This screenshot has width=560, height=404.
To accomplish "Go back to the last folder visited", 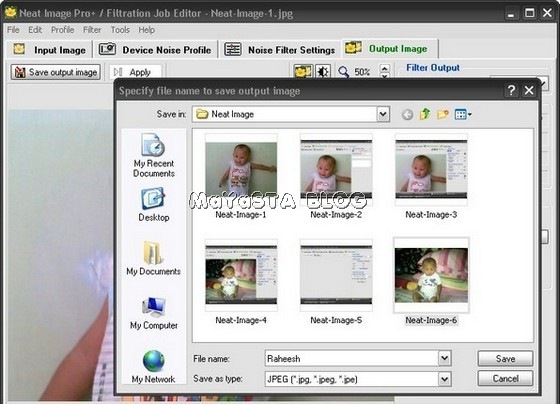I will pos(407,115).
